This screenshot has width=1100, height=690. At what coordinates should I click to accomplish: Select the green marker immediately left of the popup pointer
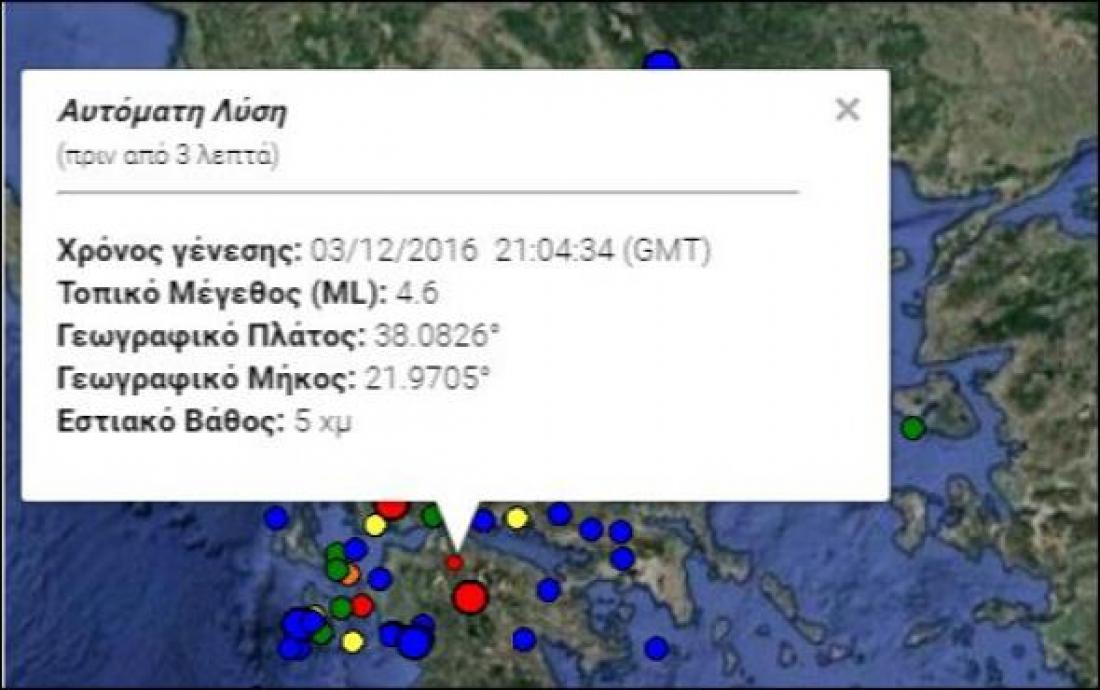(431, 516)
